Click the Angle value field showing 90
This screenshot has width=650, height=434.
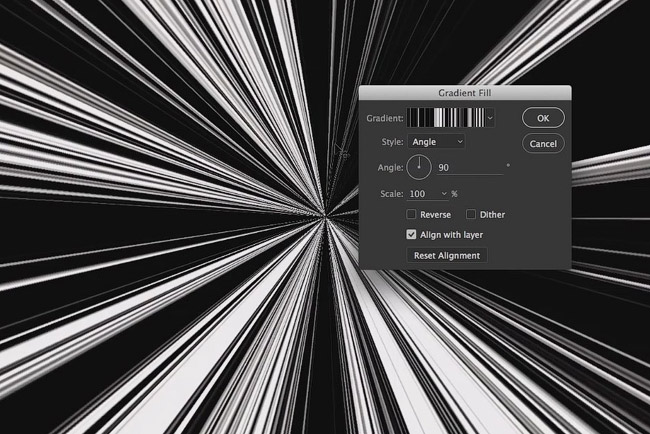click(470, 167)
